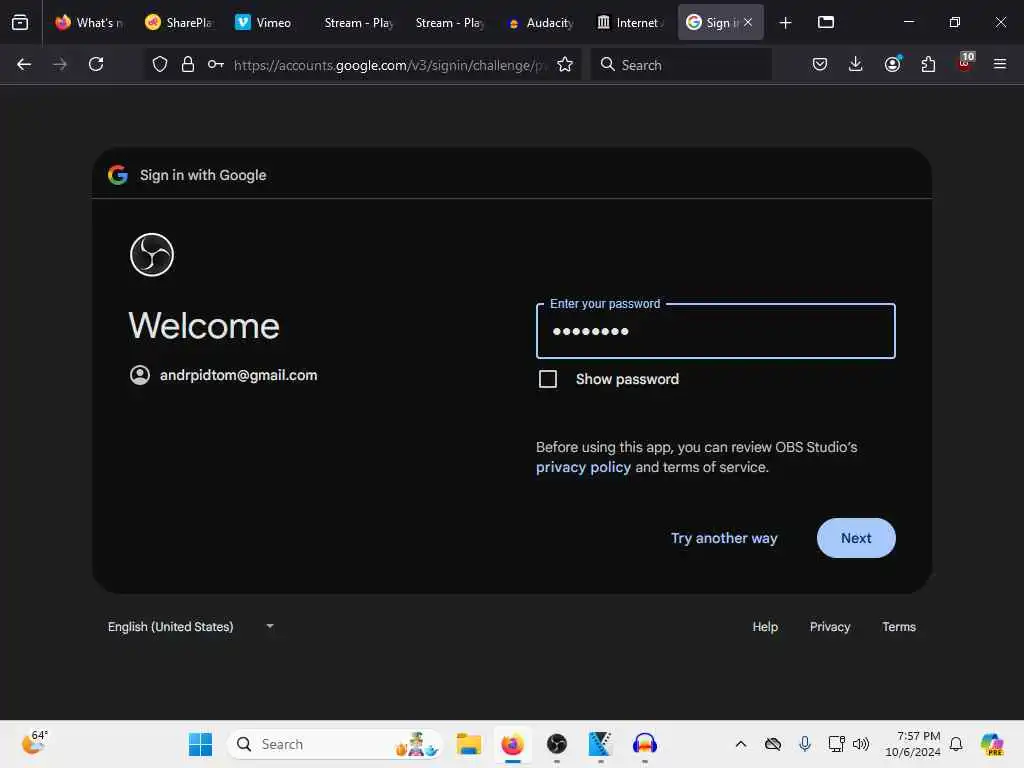Open the Privacy footer link
The height and width of the screenshot is (768, 1024).
(x=829, y=626)
